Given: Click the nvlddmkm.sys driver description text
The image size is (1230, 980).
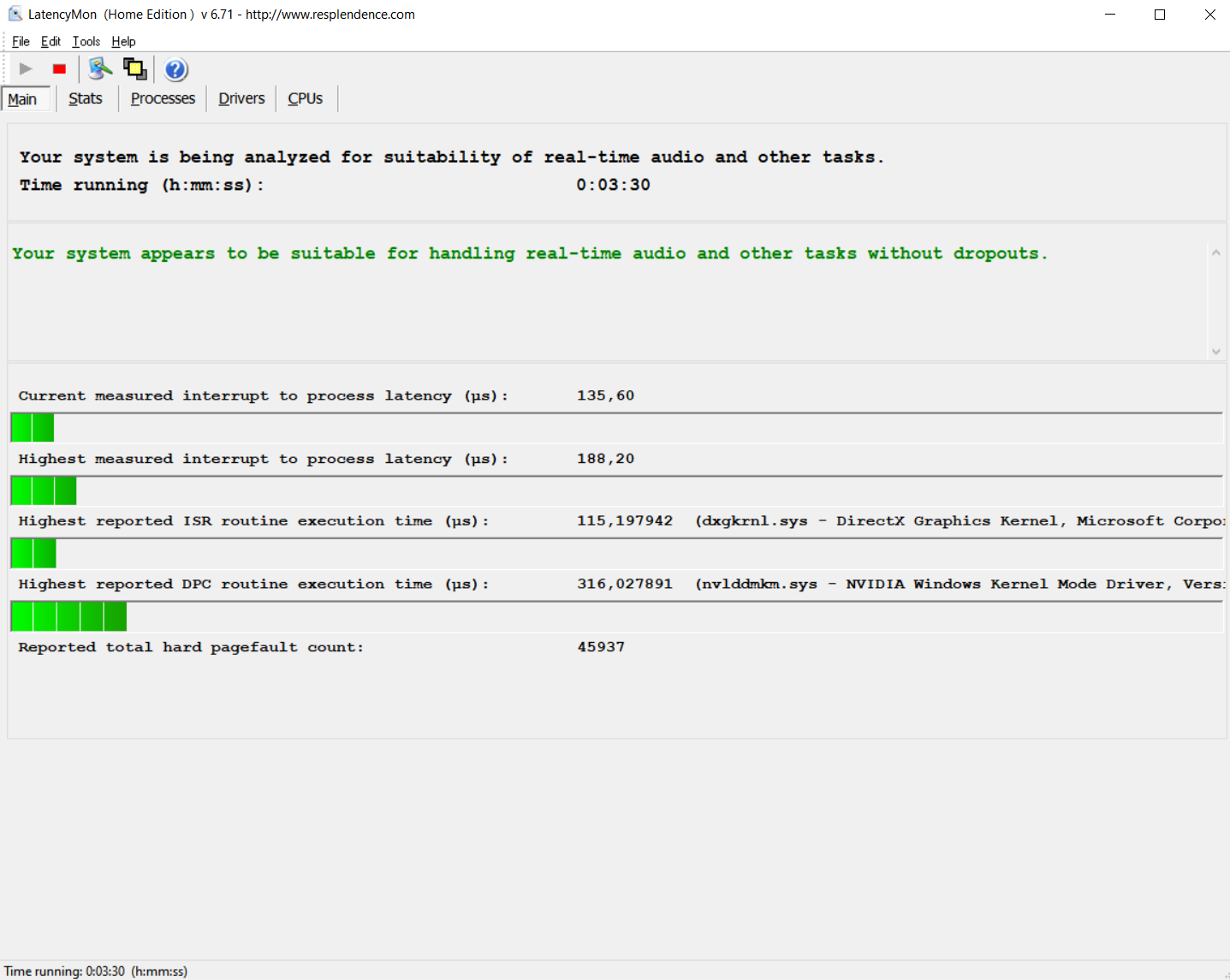Looking at the screenshot, I should click(x=960, y=584).
